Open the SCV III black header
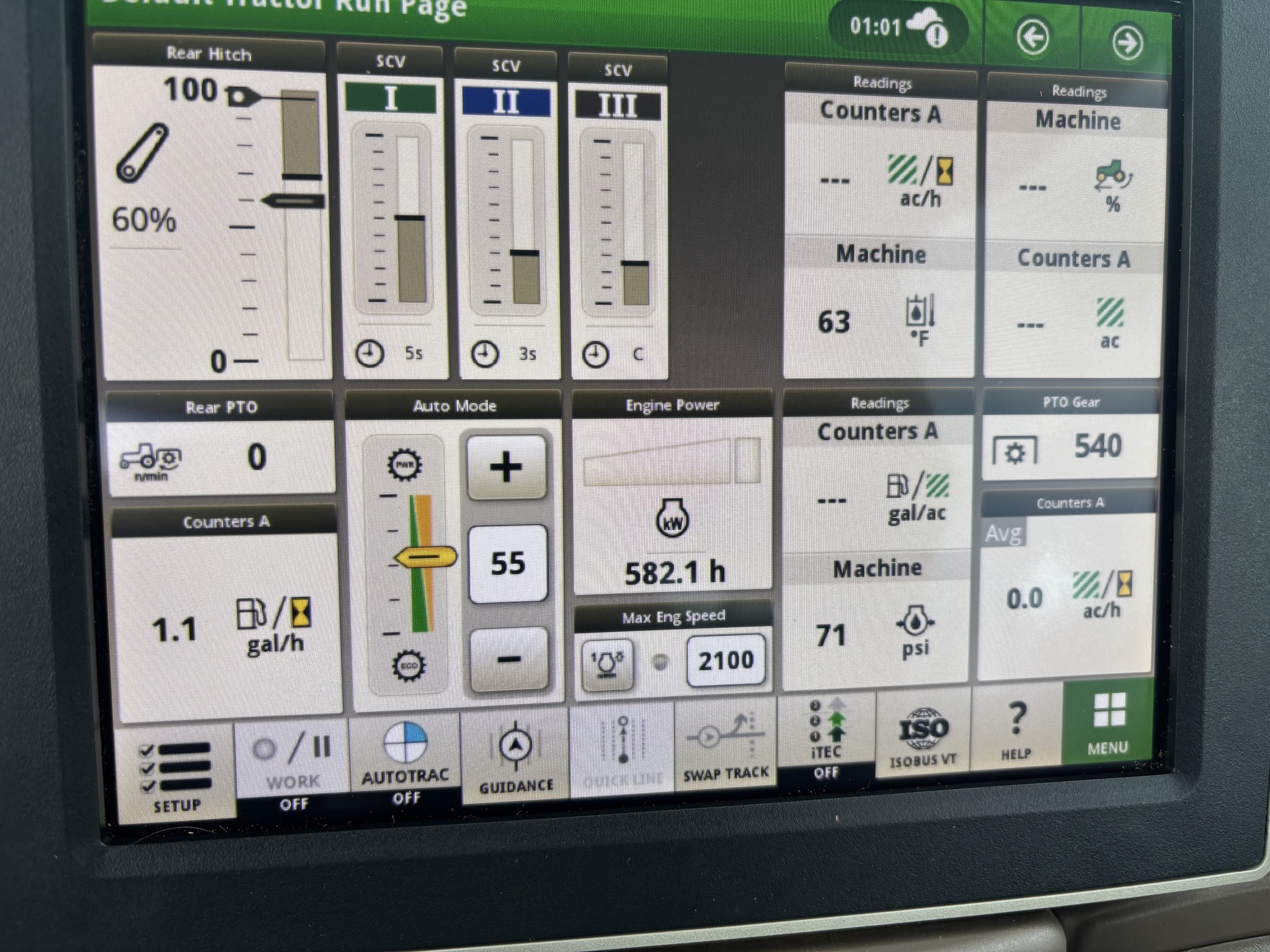 [x=618, y=105]
